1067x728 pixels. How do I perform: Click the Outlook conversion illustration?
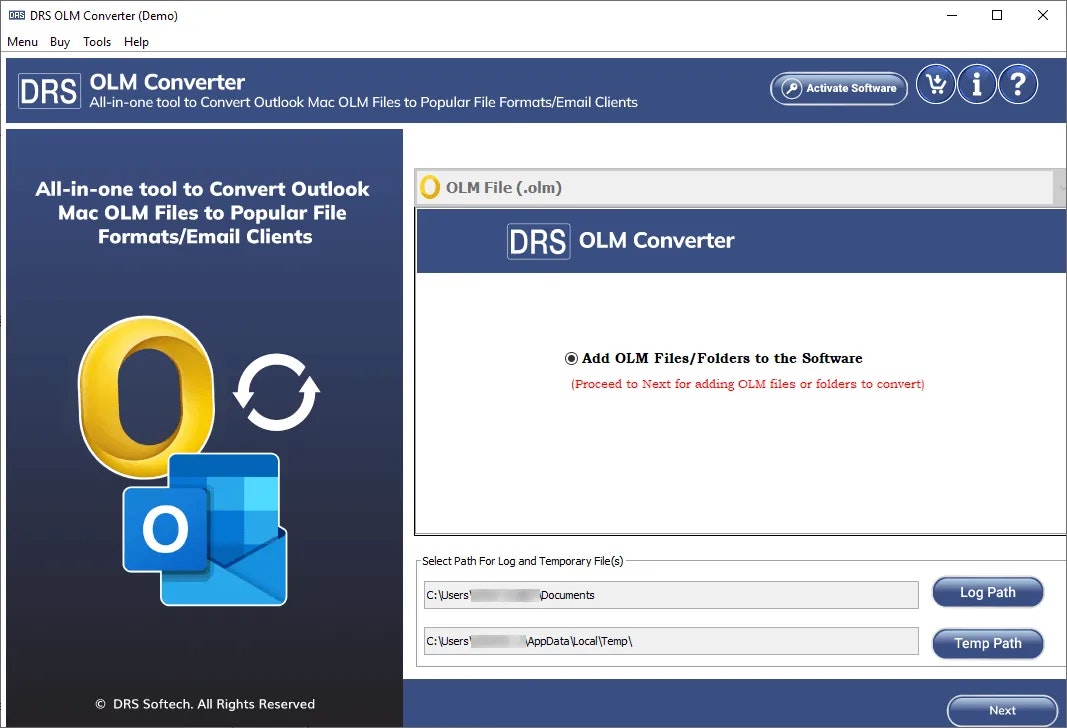tap(199, 461)
